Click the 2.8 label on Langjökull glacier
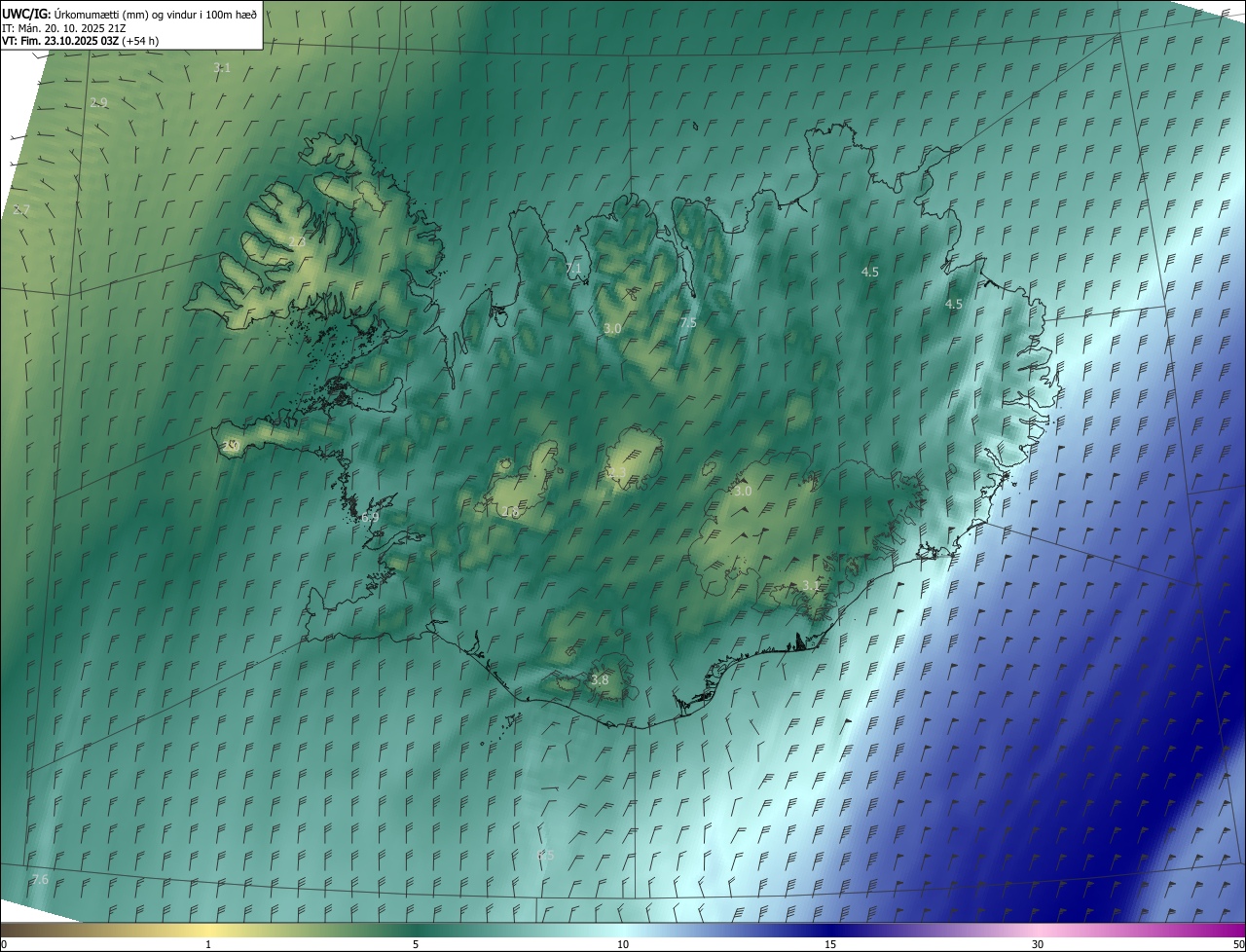The width and height of the screenshot is (1246, 952). 511,512
